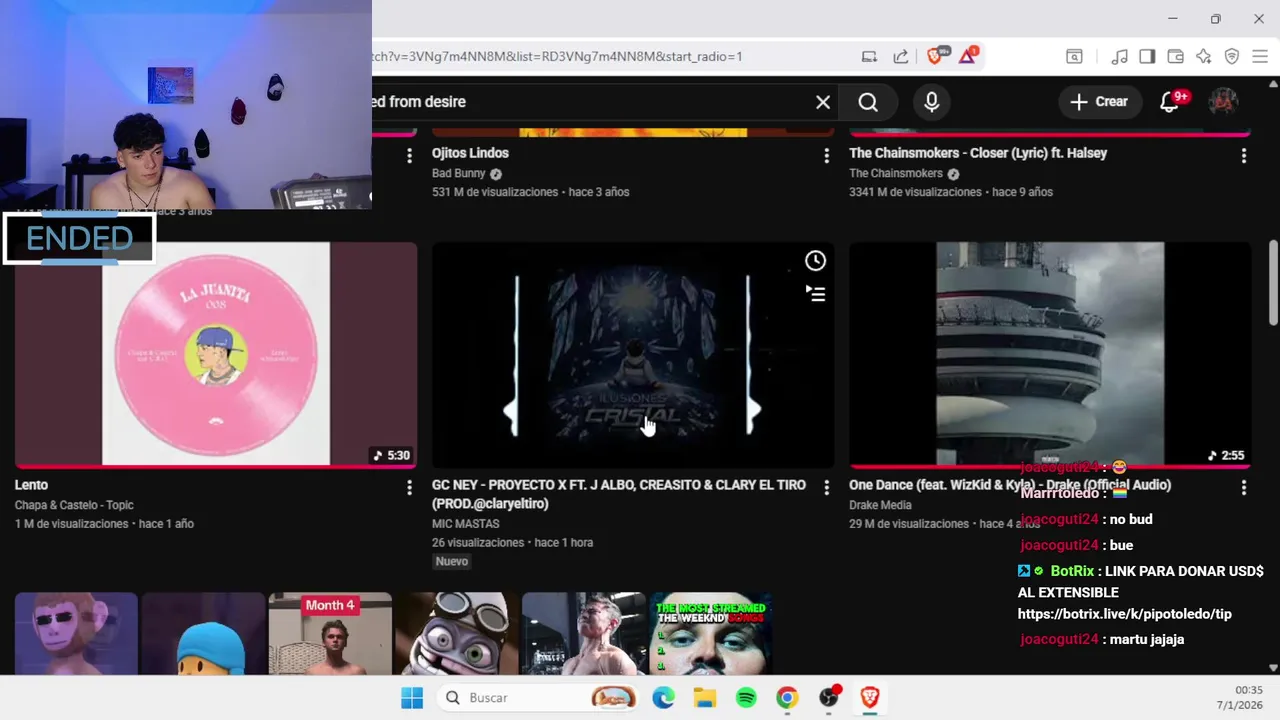Click the taskbar Buscar search box
This screenshot has width=1280, height=720.
click(x=538, y=698)
